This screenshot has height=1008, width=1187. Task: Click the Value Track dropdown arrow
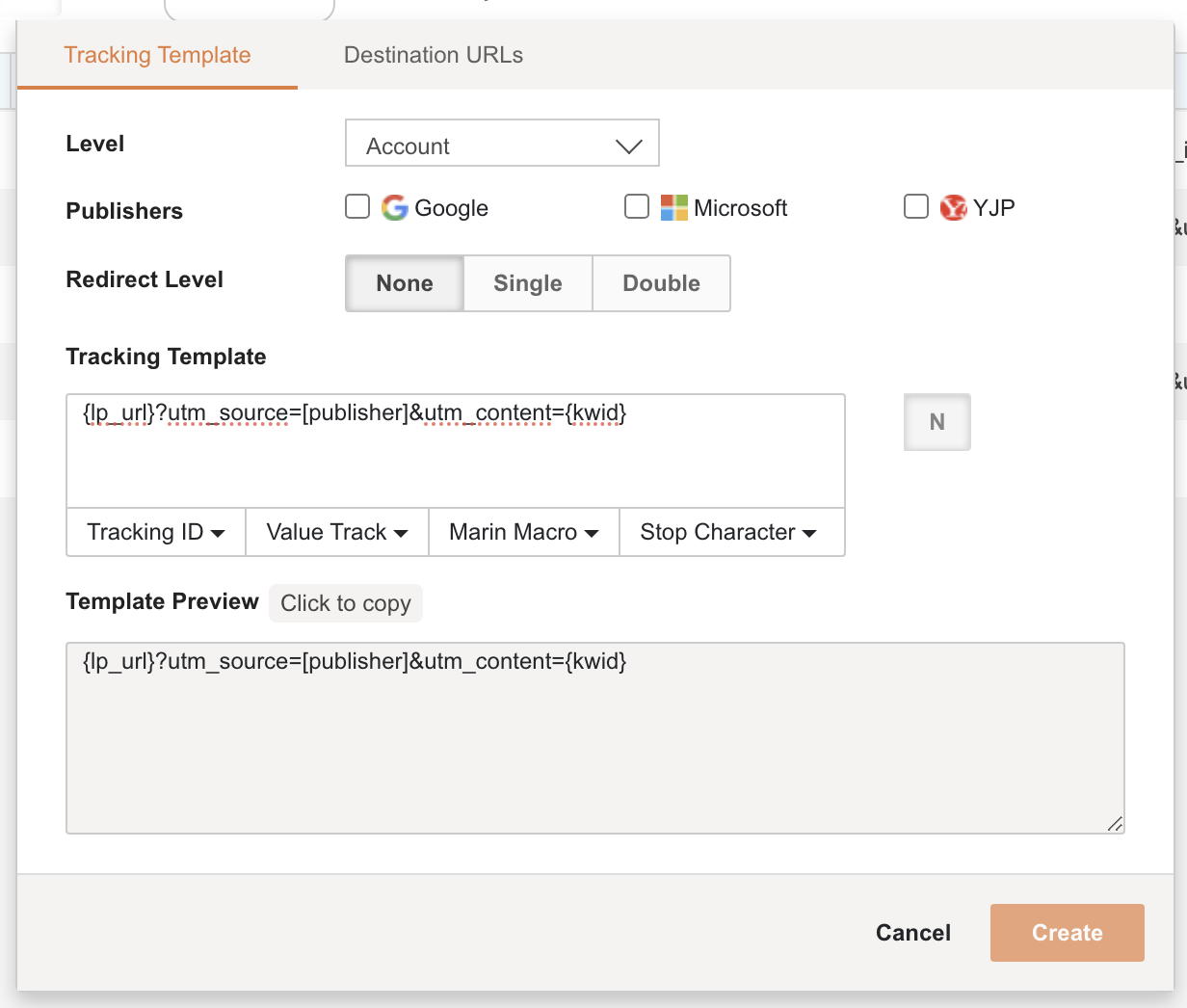pyautogui.click(x=402, y=532)
